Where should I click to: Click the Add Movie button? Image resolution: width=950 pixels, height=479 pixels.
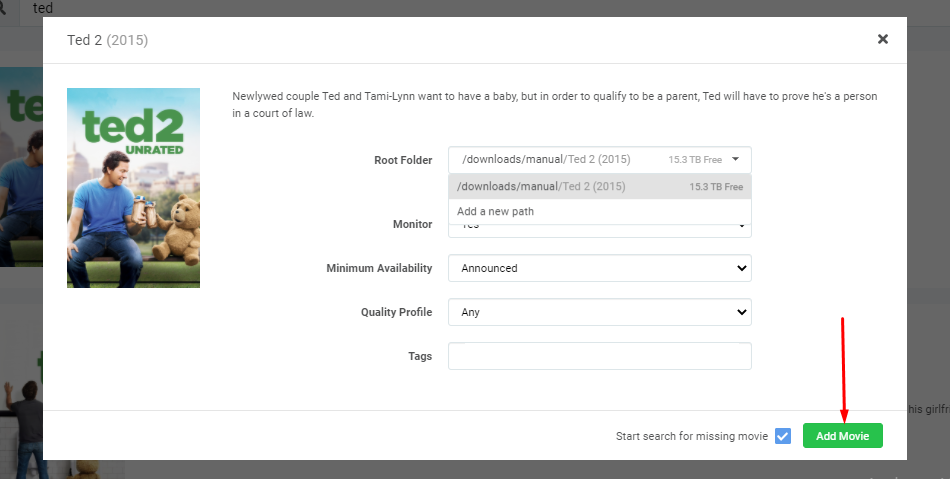[x=842, y=436]
